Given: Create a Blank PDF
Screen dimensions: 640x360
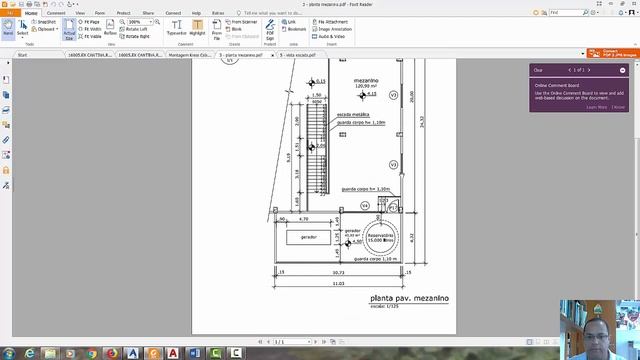Looking at the screenshot, I should click(234, 29).
